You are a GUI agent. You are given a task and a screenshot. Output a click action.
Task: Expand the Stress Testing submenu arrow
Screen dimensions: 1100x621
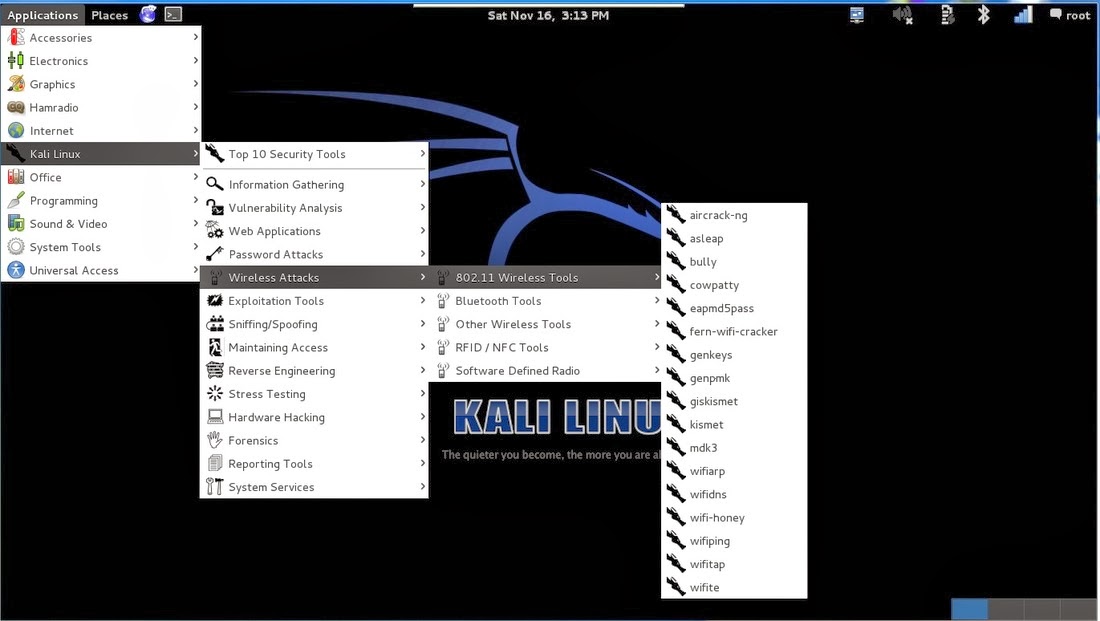[x=422, y=394]
